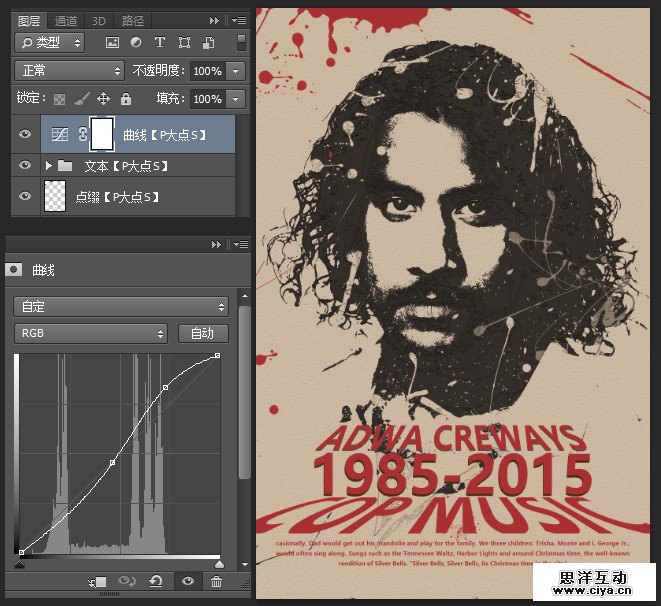
Task: Hide the 曲线 layer with eye icon
Action: [x=25, y=134]
